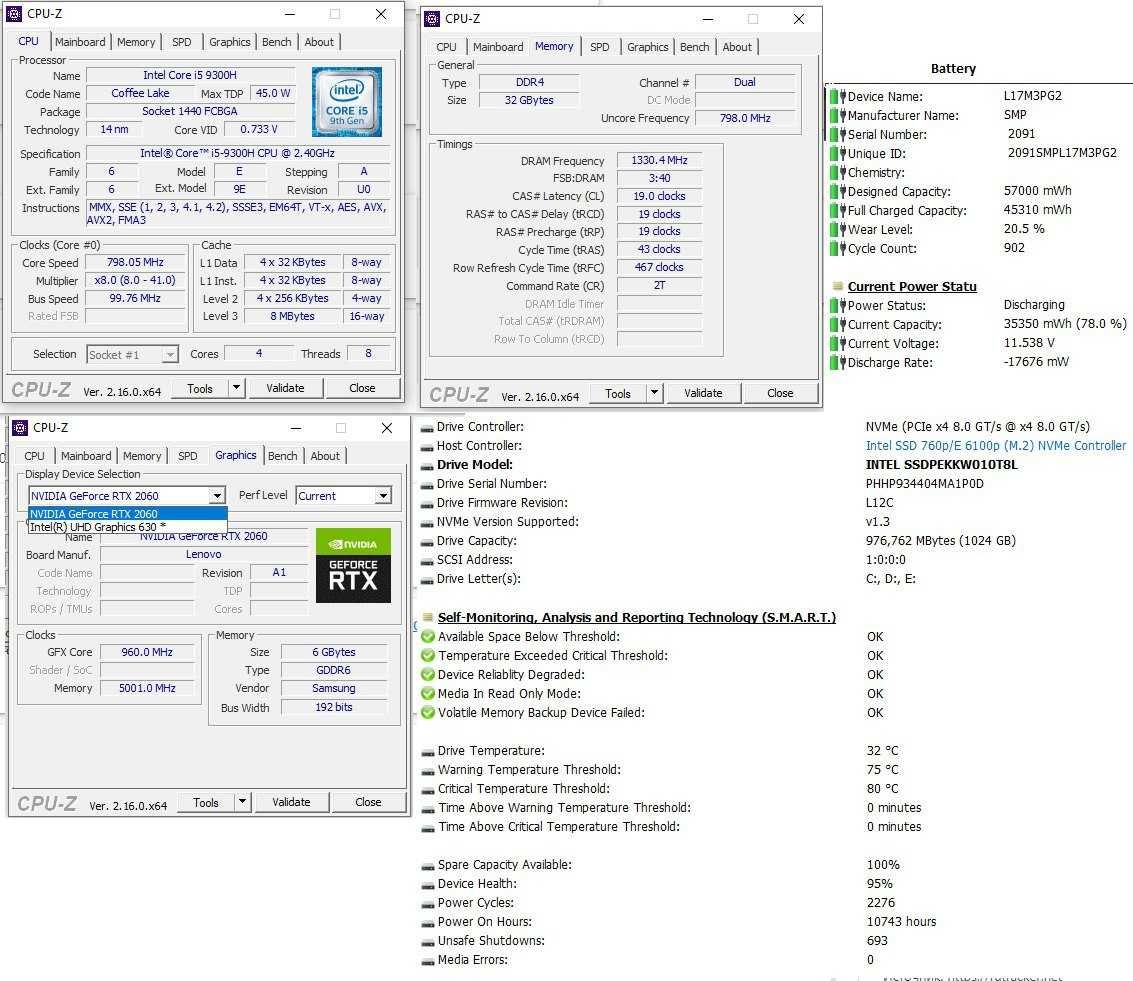Open the Perf Level Current dropdown
This screenshot has width=1133, height=981.
pos(384,496)
